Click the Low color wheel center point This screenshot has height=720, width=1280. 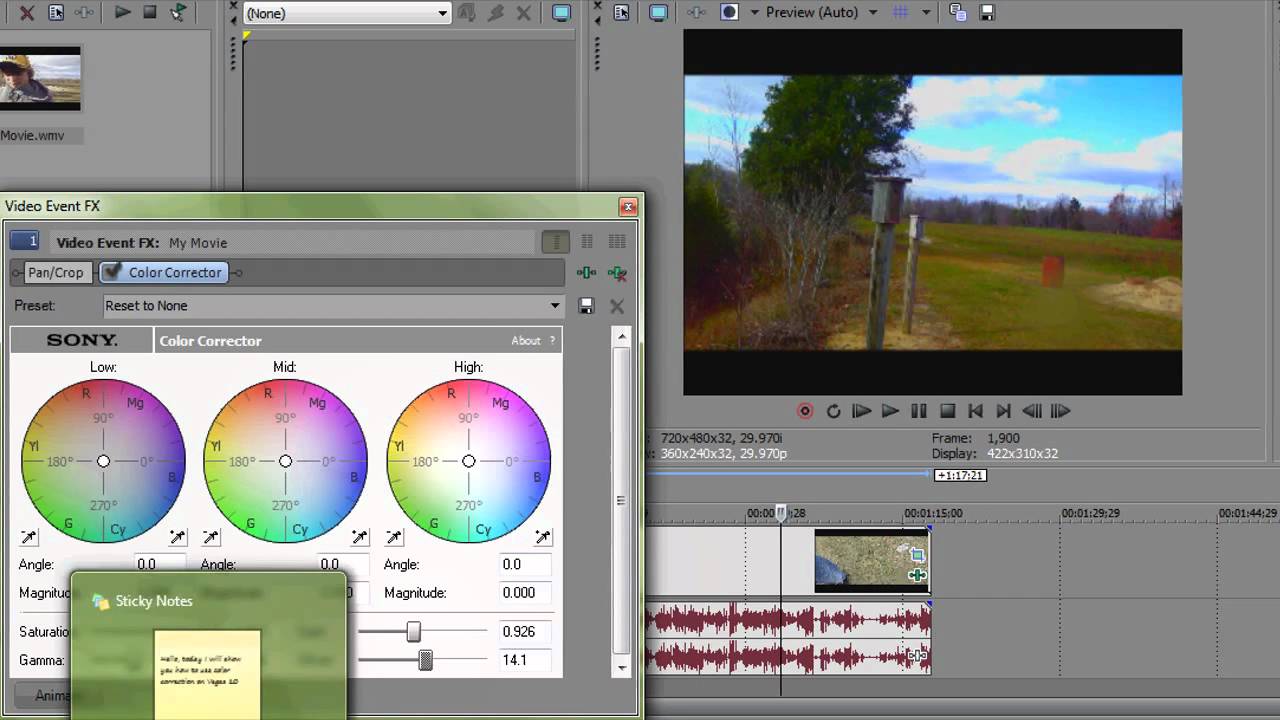103,461
